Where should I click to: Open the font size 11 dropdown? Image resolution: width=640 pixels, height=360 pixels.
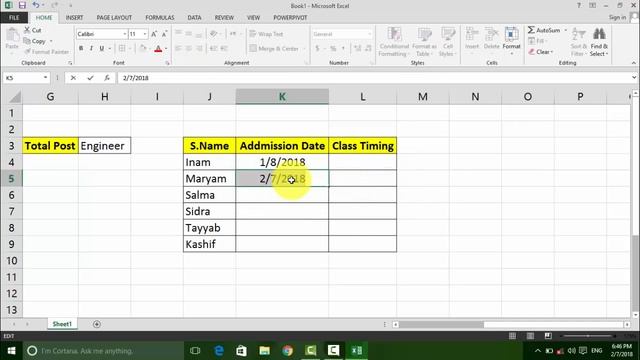coord(145,34)
